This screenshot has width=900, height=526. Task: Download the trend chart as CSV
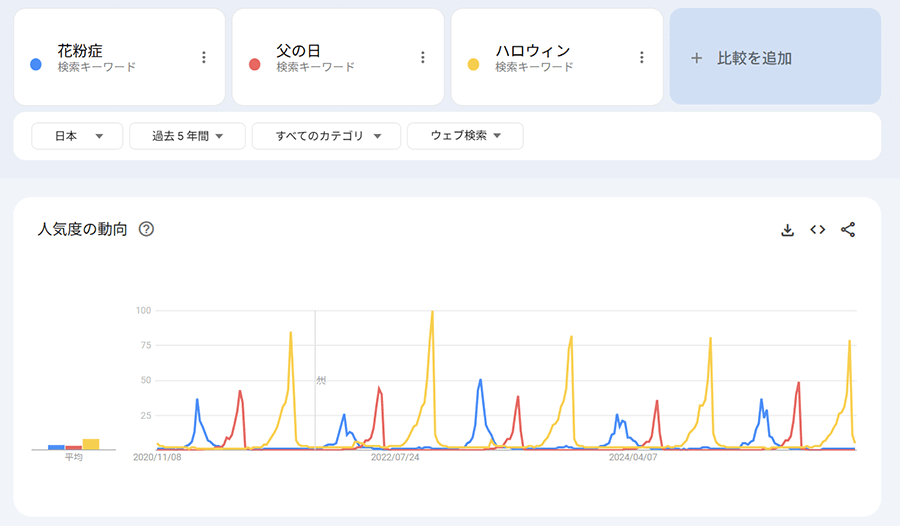(787, 230)
